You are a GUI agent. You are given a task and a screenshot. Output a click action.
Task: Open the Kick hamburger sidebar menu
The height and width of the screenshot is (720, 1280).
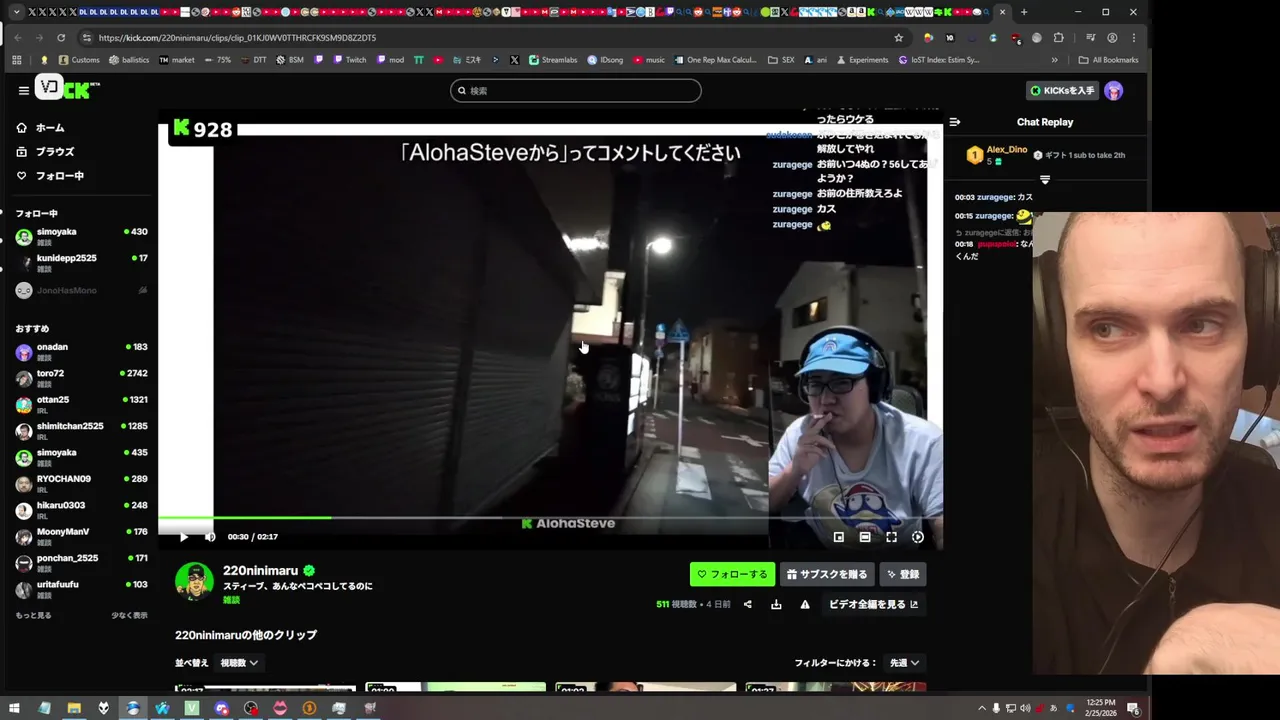coord(23,90)
